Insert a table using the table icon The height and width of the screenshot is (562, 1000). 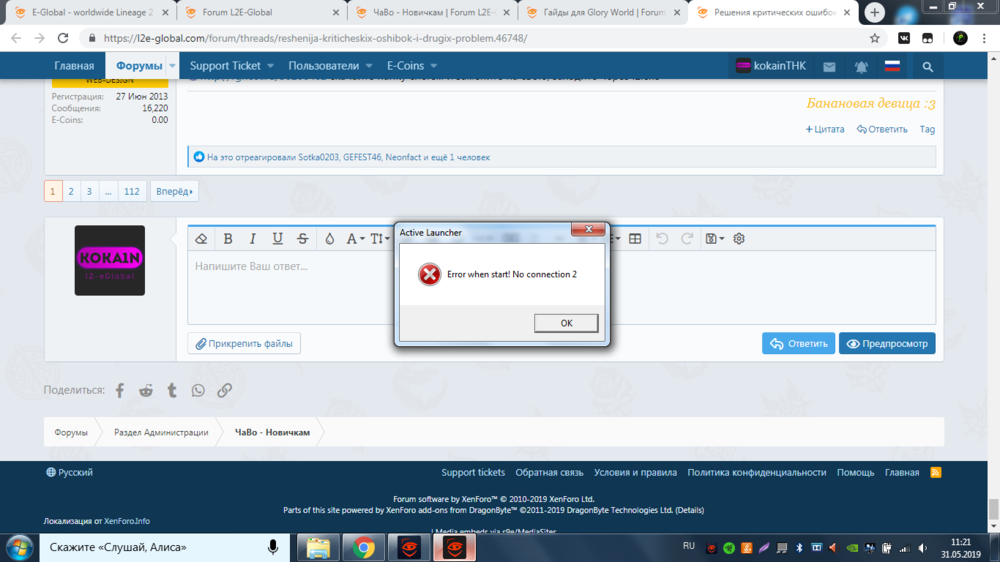click(635, 239)
